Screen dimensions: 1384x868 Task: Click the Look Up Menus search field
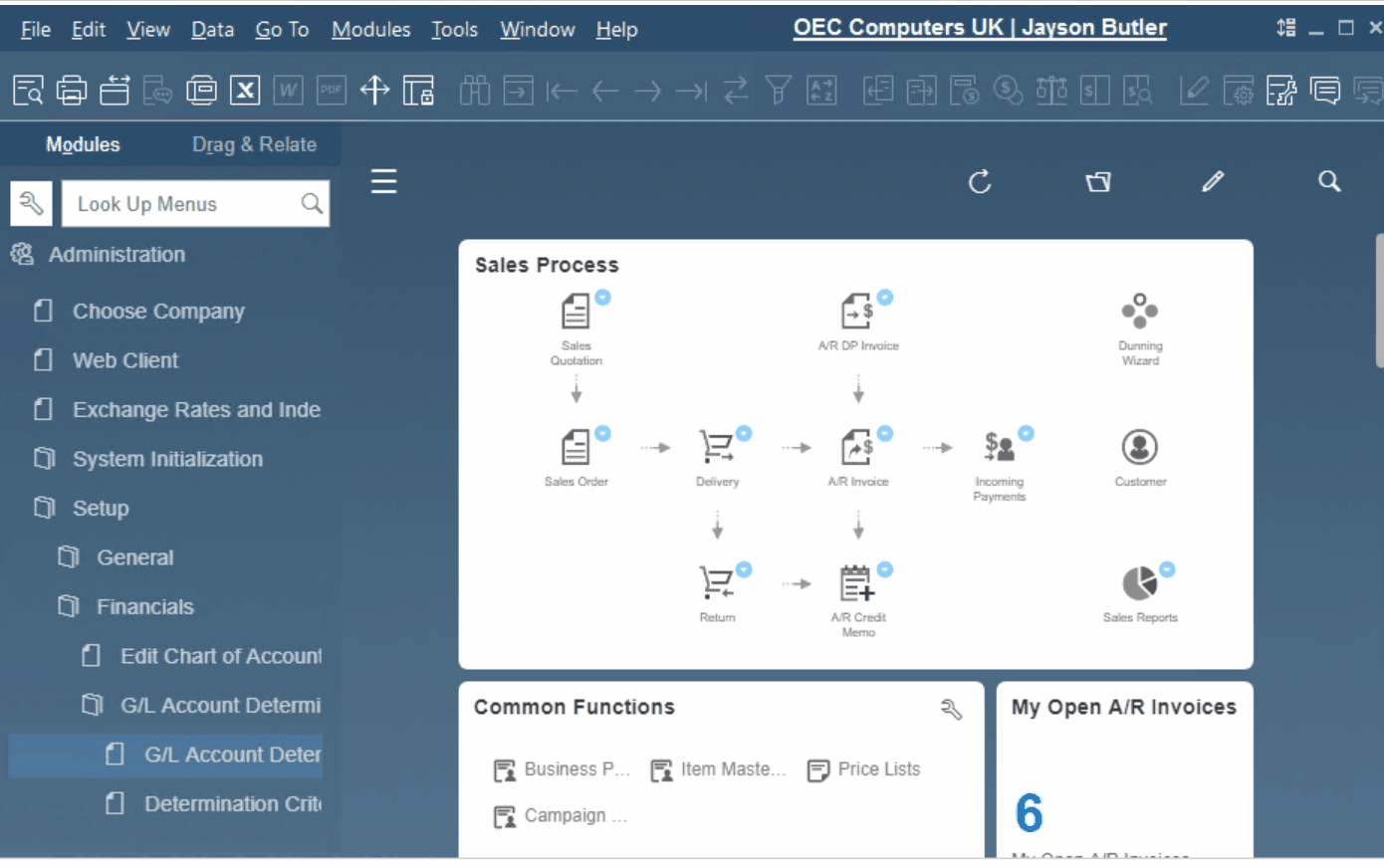coord(184,204)
